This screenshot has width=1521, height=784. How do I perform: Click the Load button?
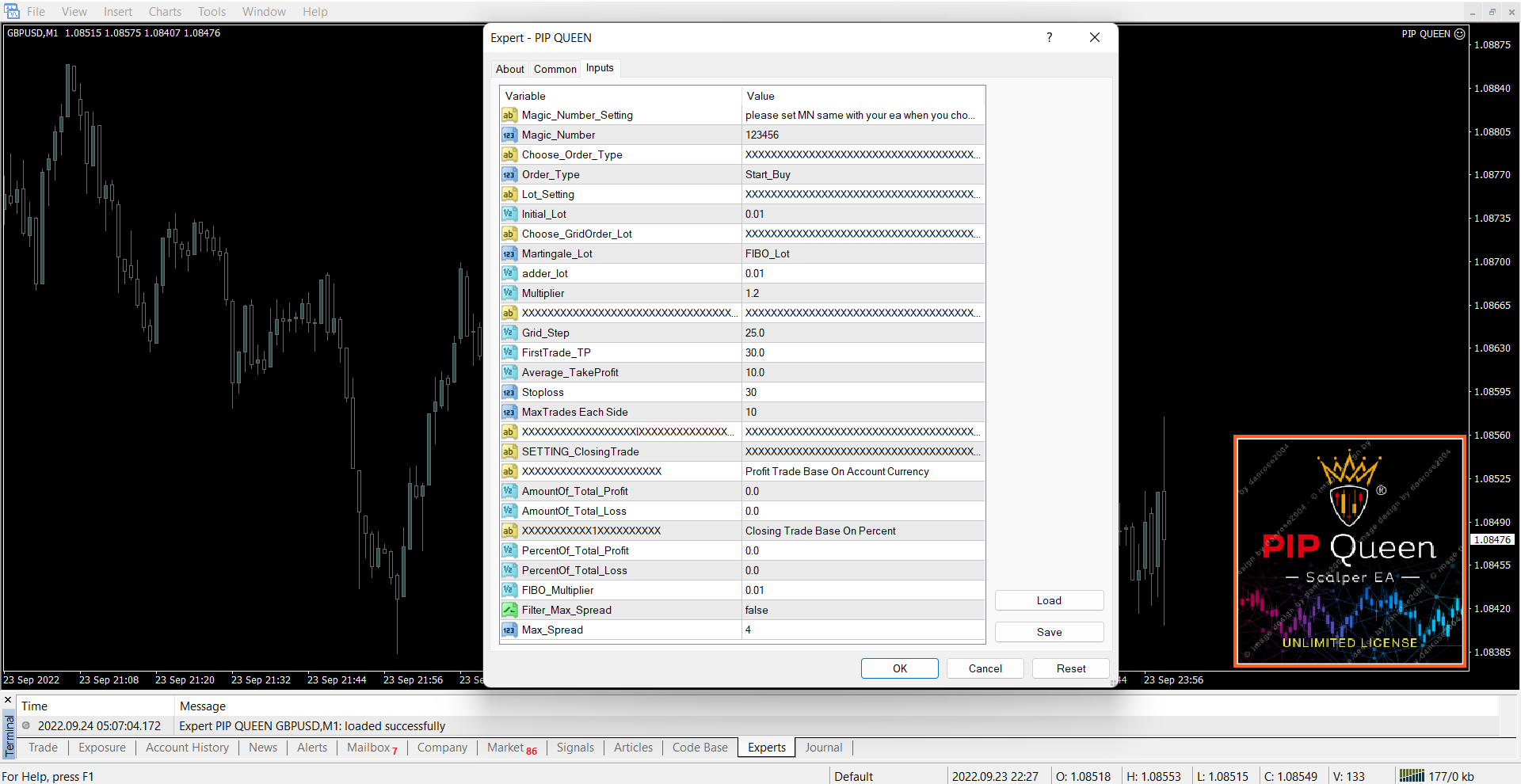coord(1049,601)
